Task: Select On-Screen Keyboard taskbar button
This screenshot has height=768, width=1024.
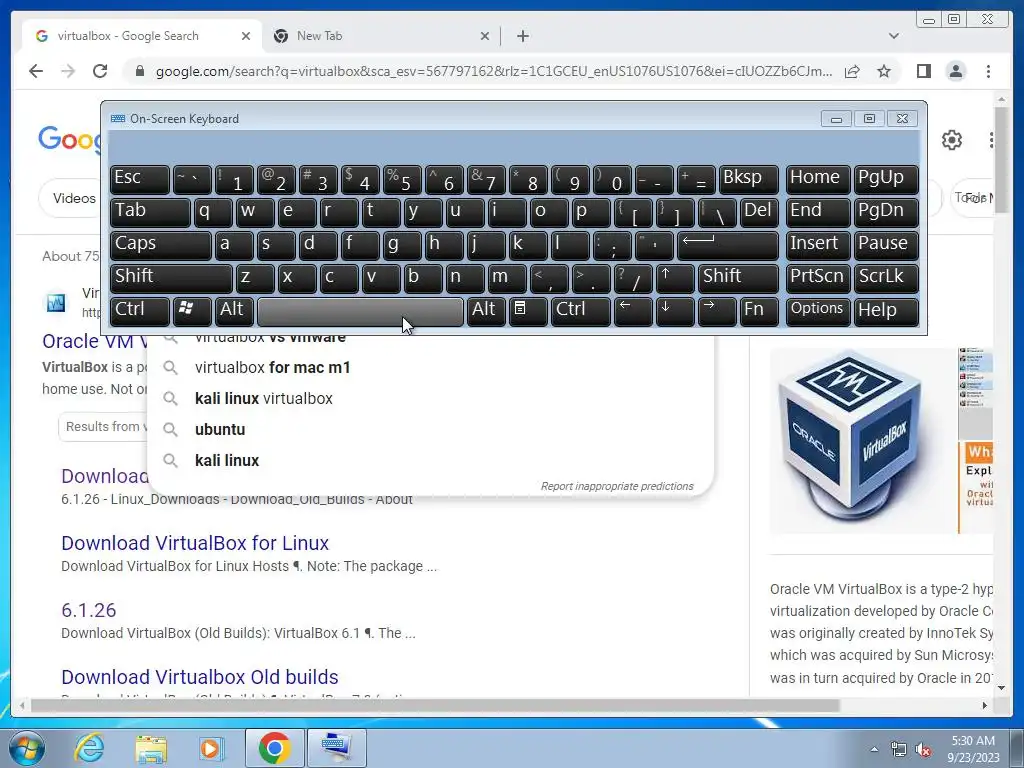Action: tap(336, 748)
